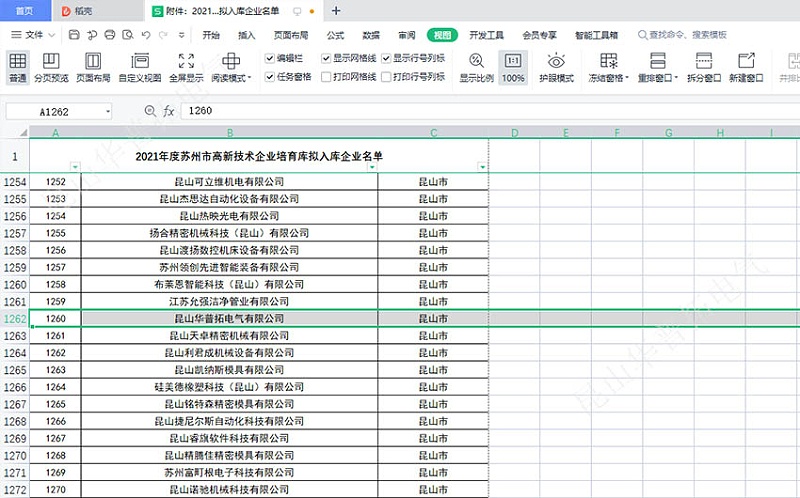Screen dimensions: 800x498
Task: Toggle the 任务窗格 task pane checkbox
Action: tap(270, 77)
